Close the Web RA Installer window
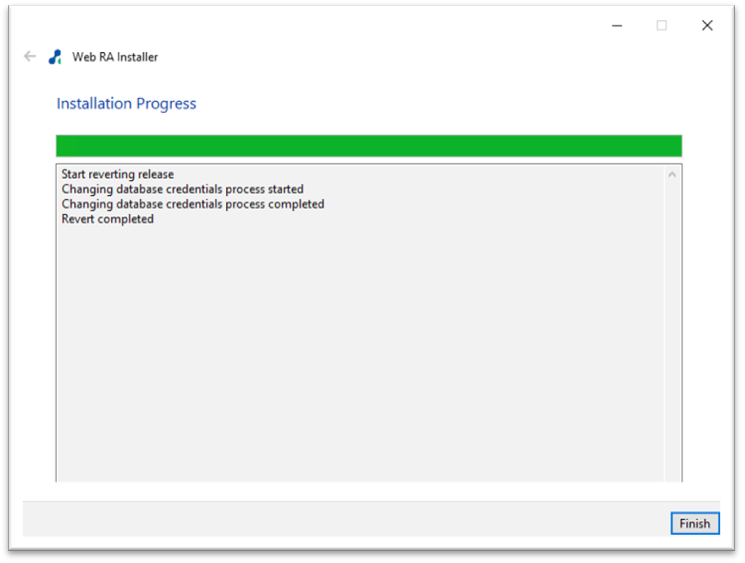The image size is (745, 563). click(707, 26)
